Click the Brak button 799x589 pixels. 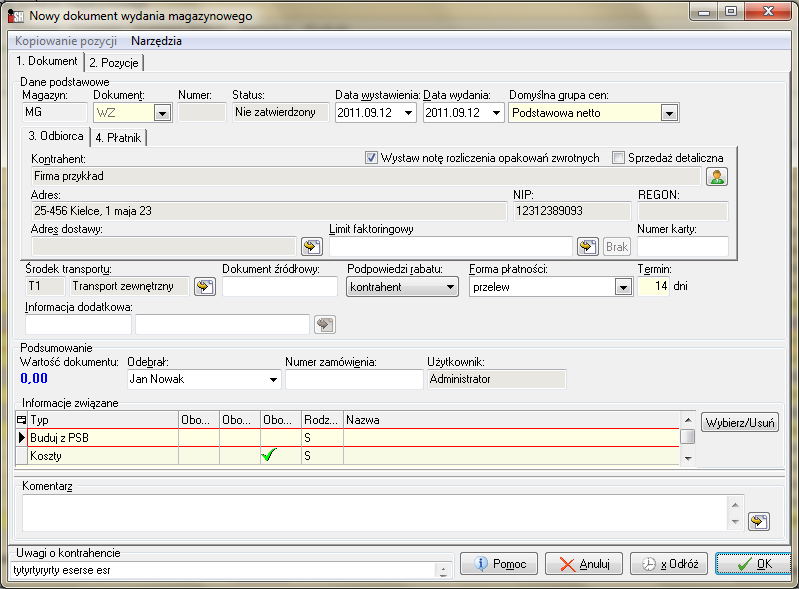[x=617, y=247]
